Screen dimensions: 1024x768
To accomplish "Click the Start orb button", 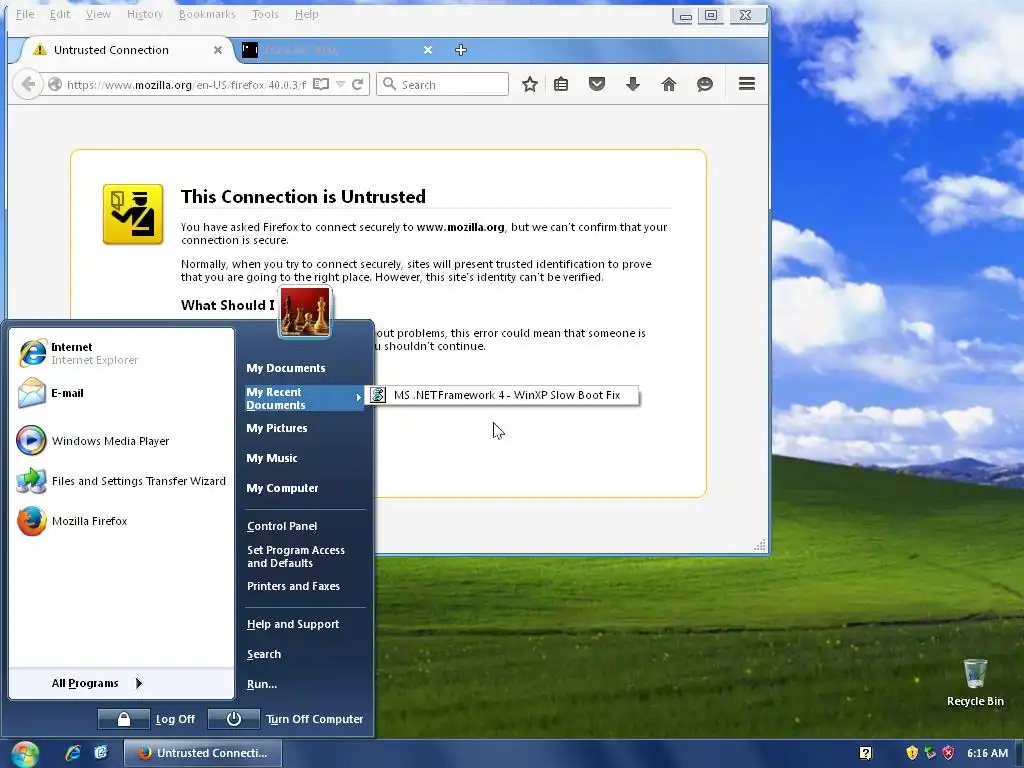I will click(25, 754).
